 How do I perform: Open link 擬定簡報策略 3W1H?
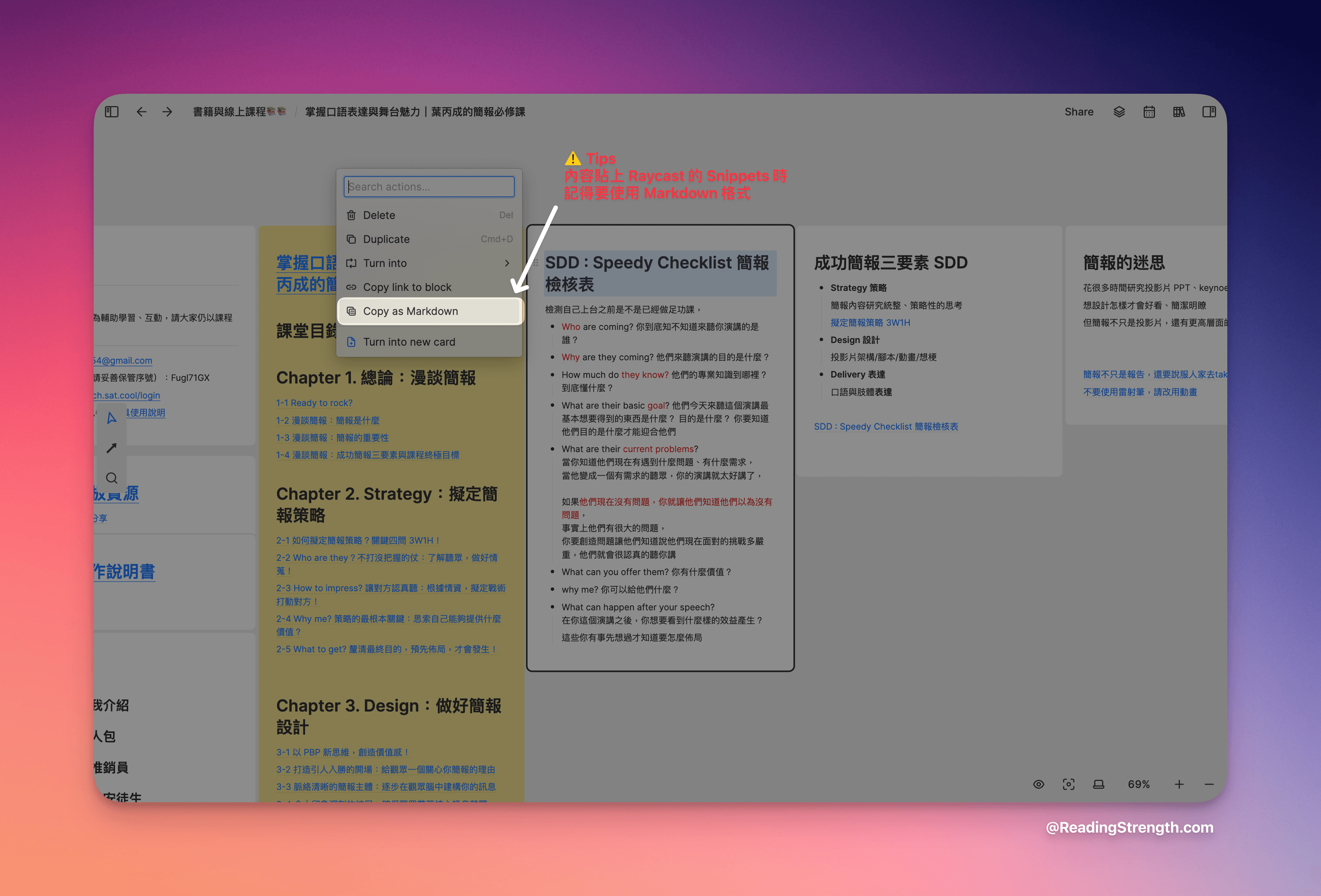pos(870,322)
